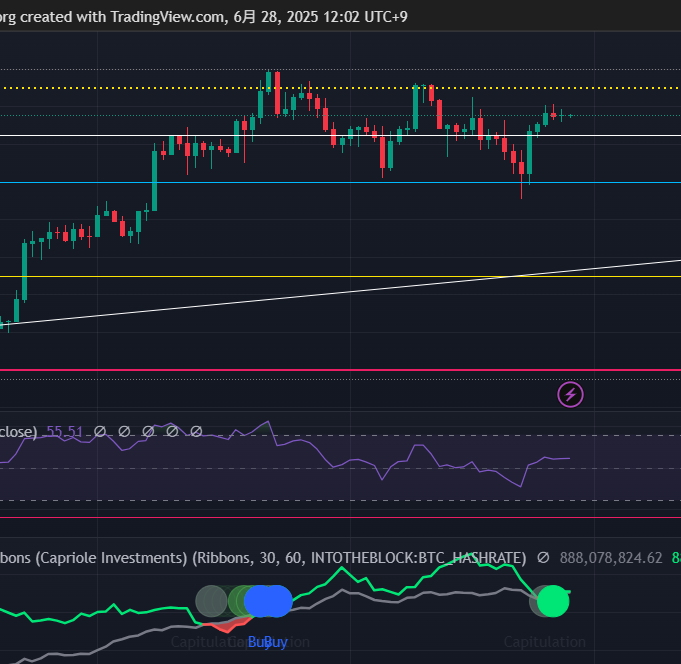681x664 pixels.
Task: Click the "INTOTHEBLOCK:BTC_HASHRATE" parameter text
Action: click(416, 558)
